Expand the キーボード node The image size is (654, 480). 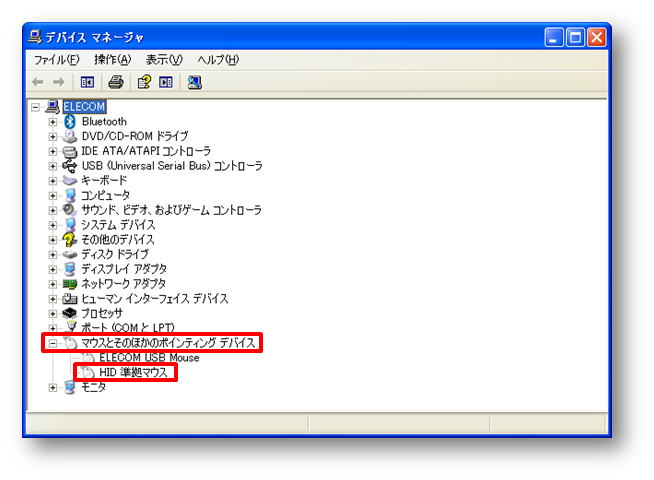coord(53,181)
